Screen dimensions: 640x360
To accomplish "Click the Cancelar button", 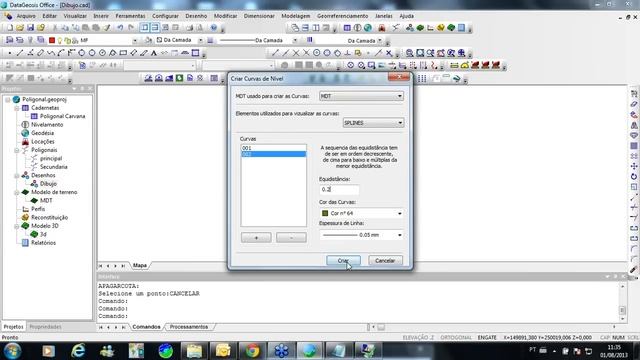I will (385, 260).
